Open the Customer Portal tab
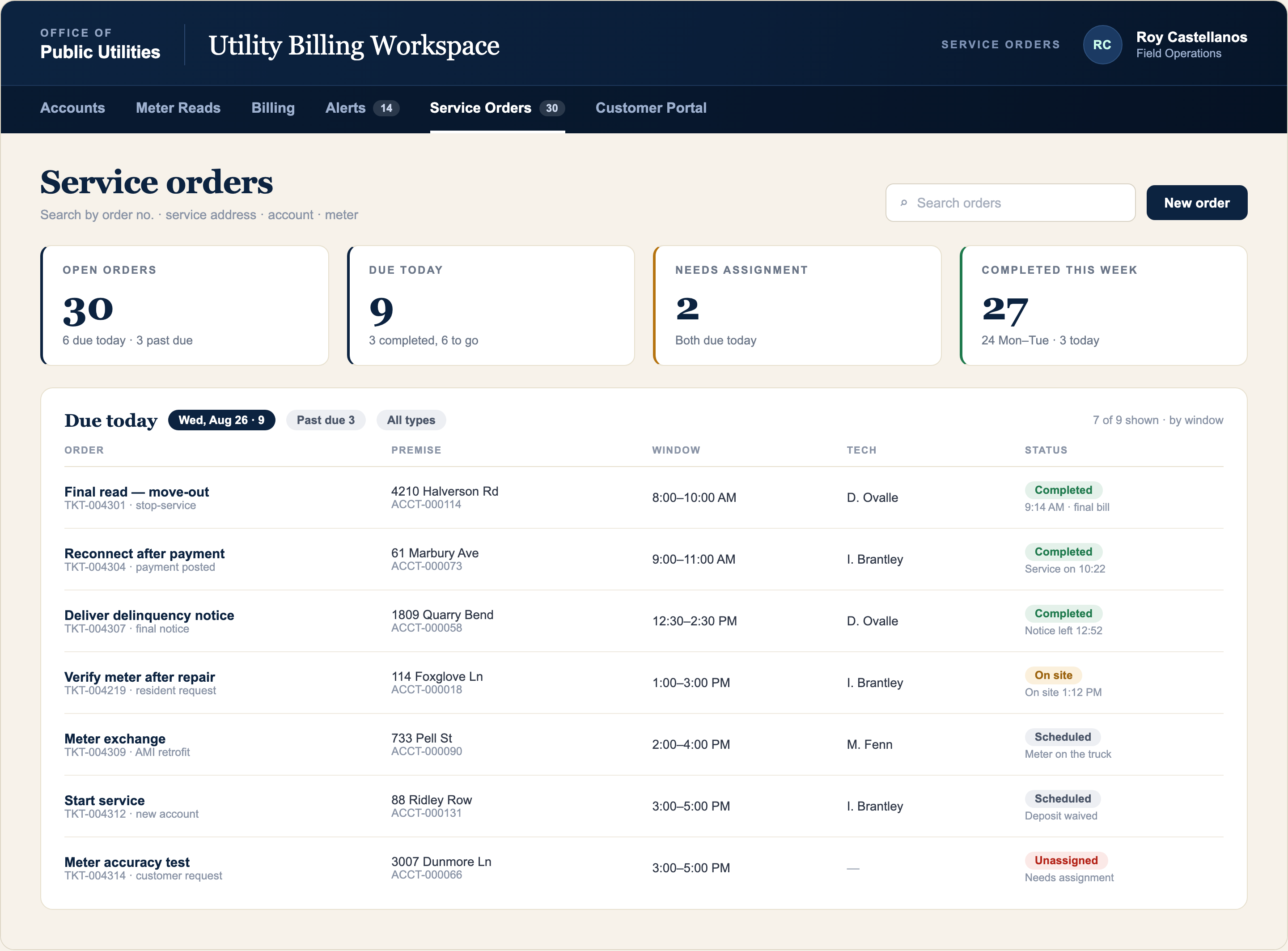Image resolution: width=1288 pixels, height=951 pixels. (x=651, y=108)
